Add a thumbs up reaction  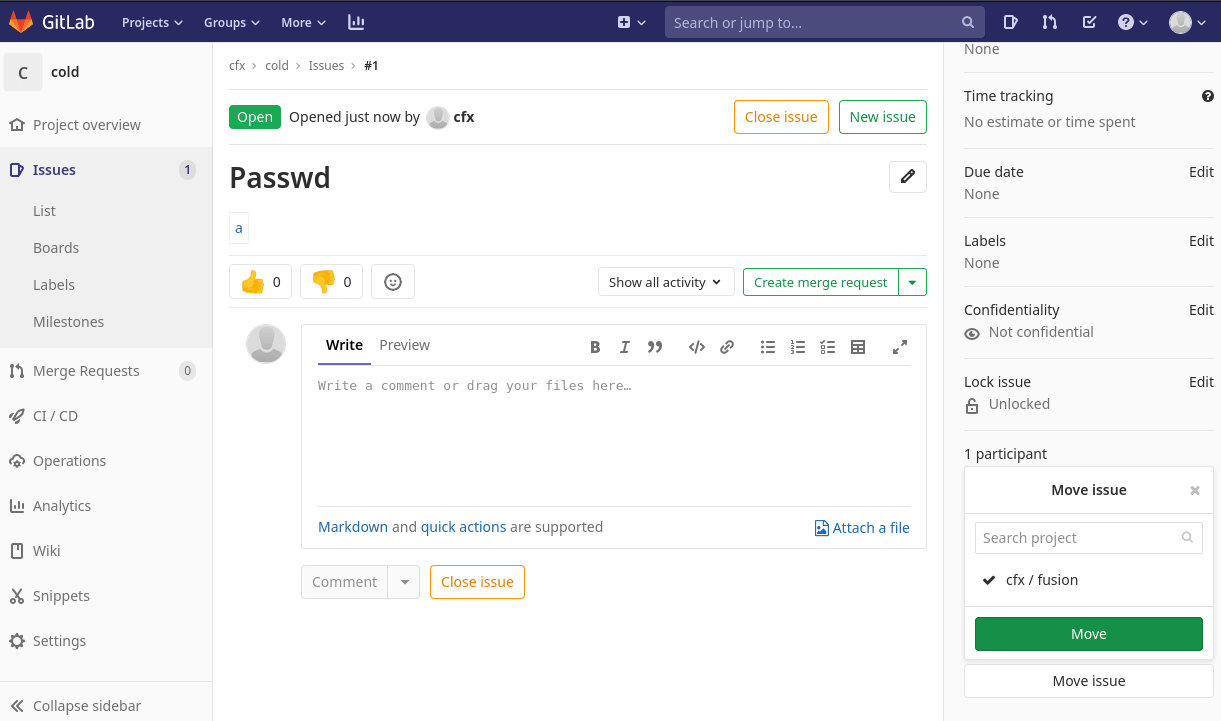[x=260, y=282]
